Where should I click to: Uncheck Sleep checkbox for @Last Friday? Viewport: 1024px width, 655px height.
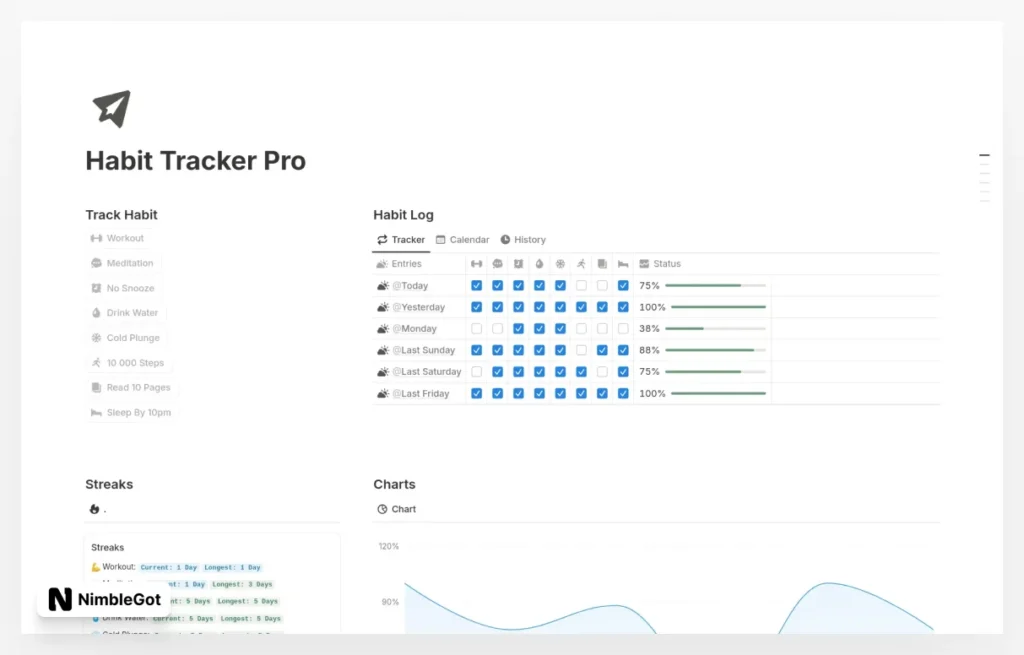623,394
